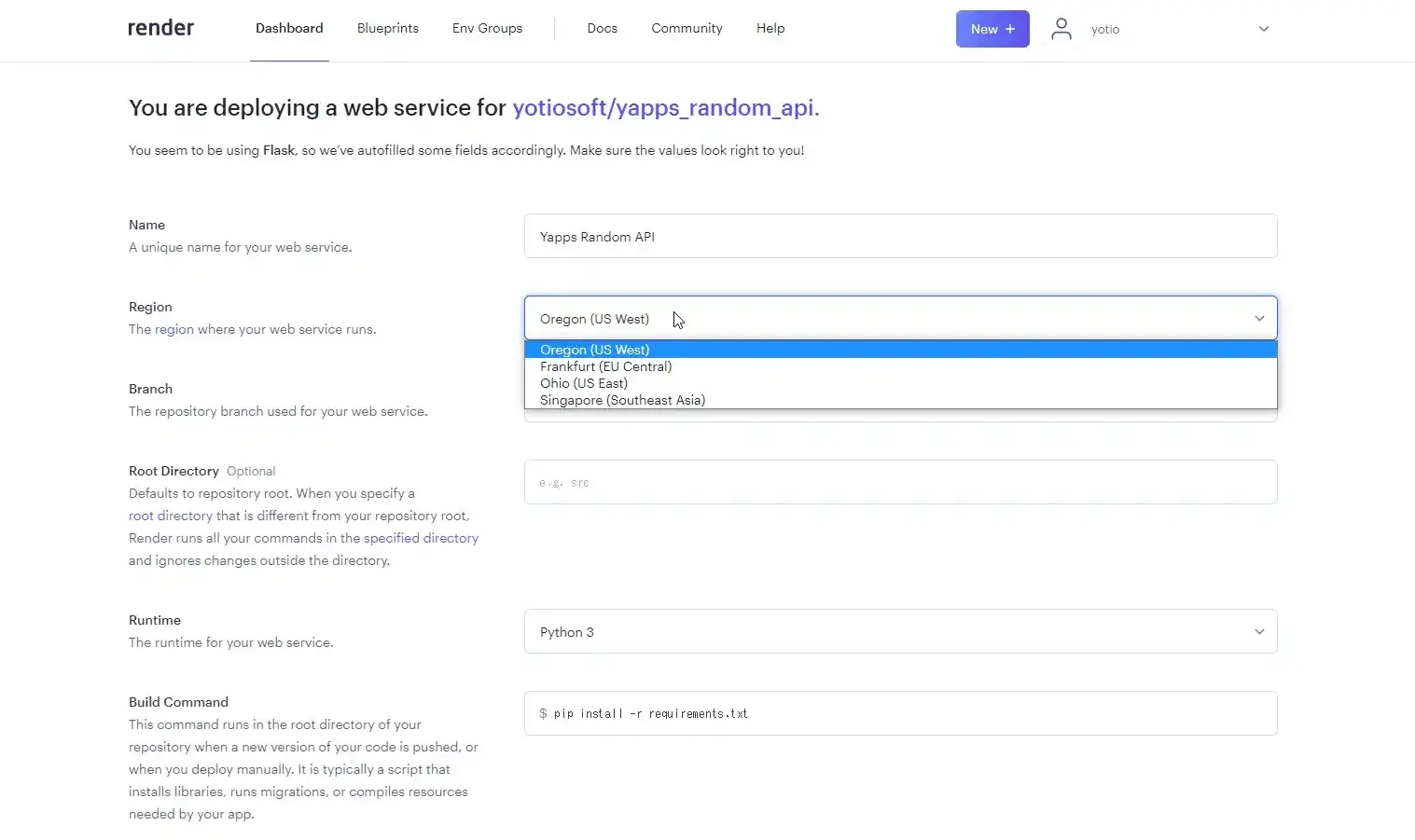The image size is (1415, 840).
Task: Follow the region link in the description
Action: (x=174, y=329)
